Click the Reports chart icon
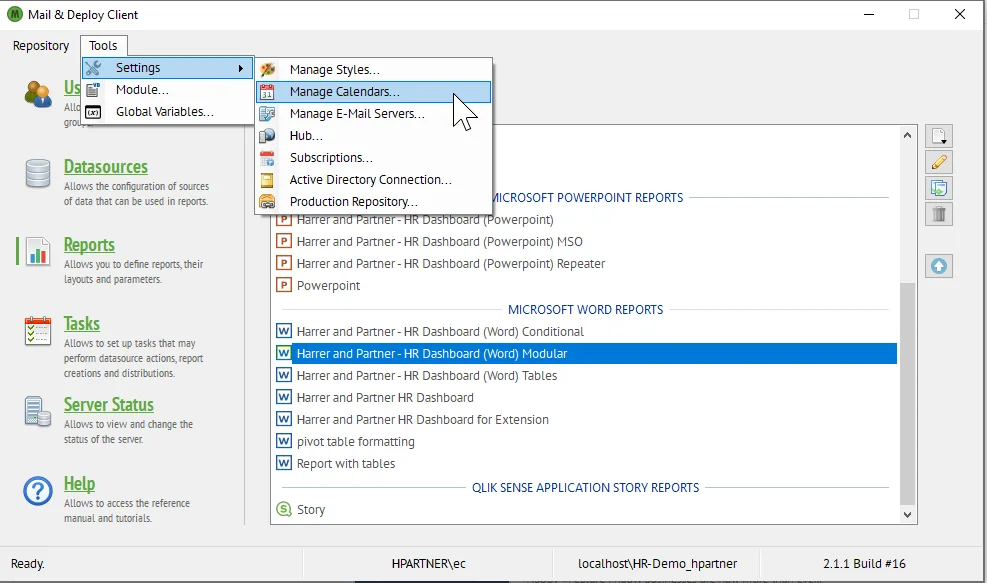987x583 pixels. click(x=38, y=252)
